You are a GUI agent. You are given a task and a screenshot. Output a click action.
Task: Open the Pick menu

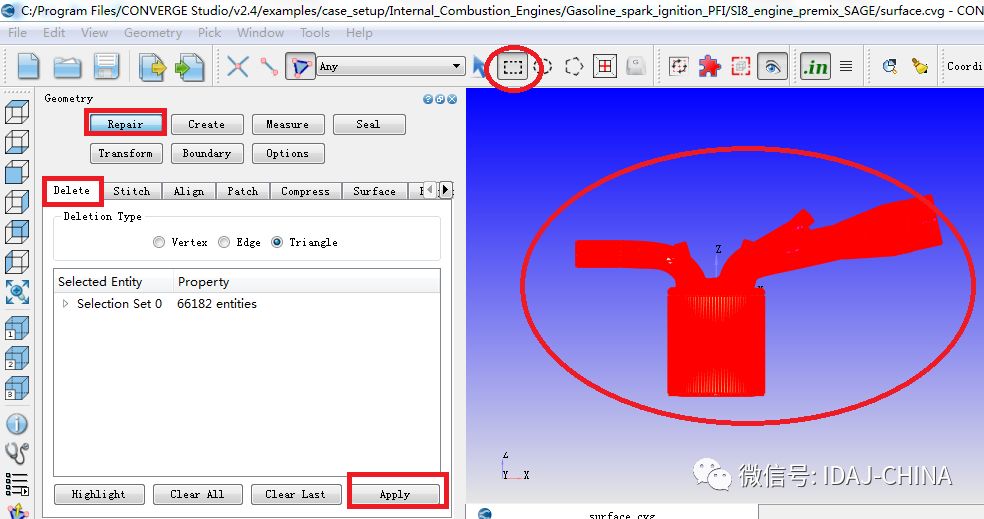pyautogui.click(x=209, y=33)
